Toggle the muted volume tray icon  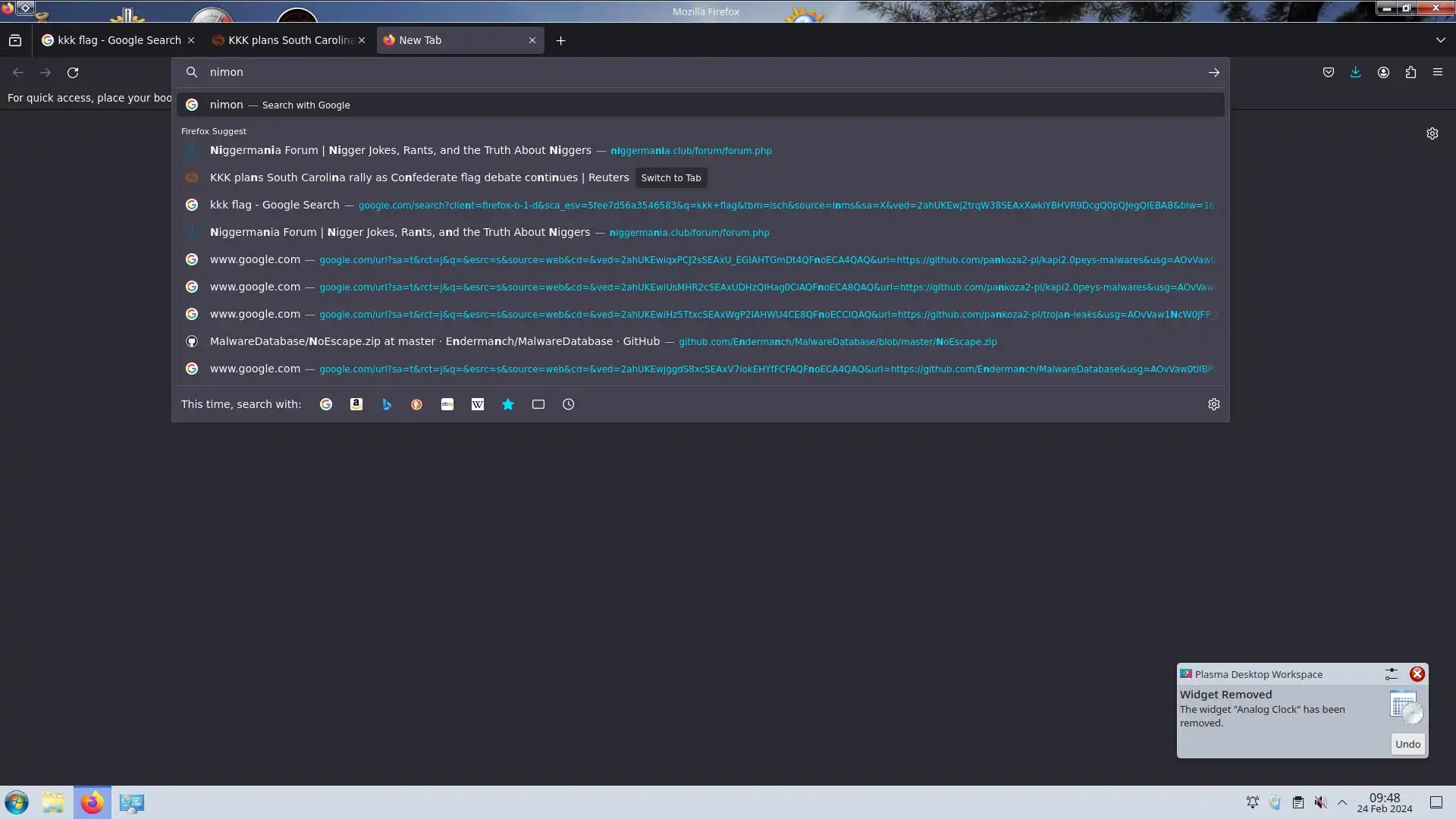coord(1320,802)
